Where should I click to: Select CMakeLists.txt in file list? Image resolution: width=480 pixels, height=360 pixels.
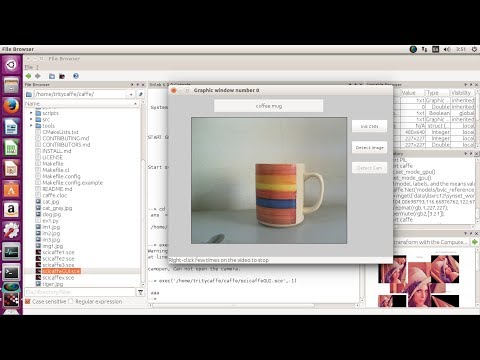pos(60,132)
